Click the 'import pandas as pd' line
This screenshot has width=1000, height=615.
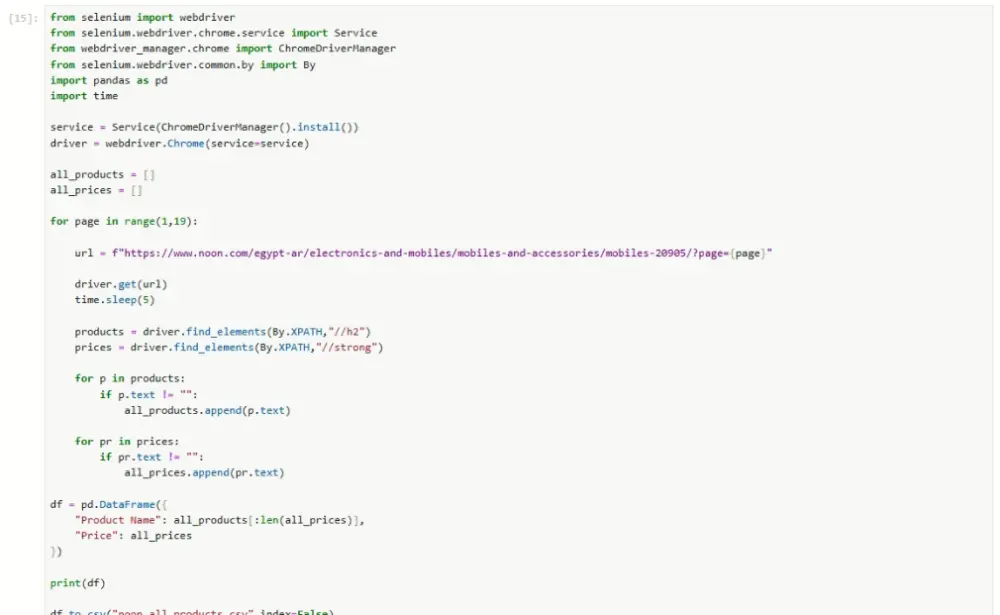point(108,80)
